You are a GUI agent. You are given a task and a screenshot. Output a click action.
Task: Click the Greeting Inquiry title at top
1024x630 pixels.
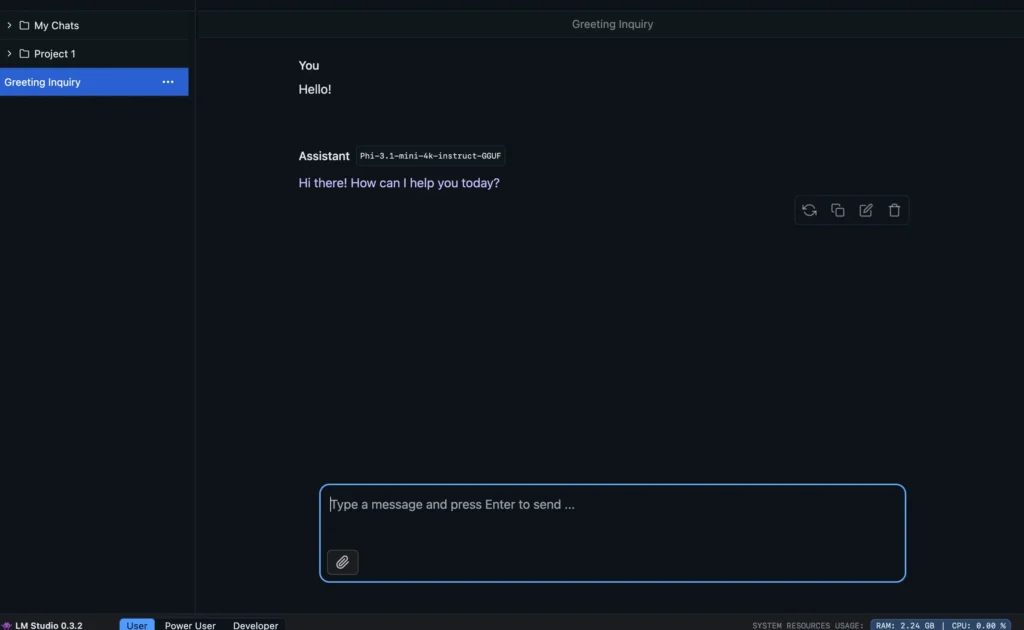tap(612, 24)
